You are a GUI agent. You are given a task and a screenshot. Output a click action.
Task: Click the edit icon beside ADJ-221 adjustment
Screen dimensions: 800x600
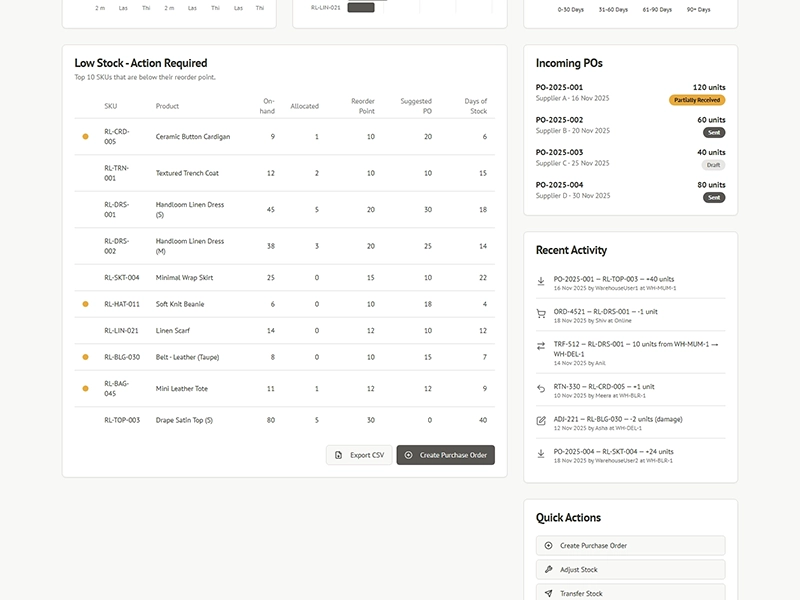(x=541, y=420)
